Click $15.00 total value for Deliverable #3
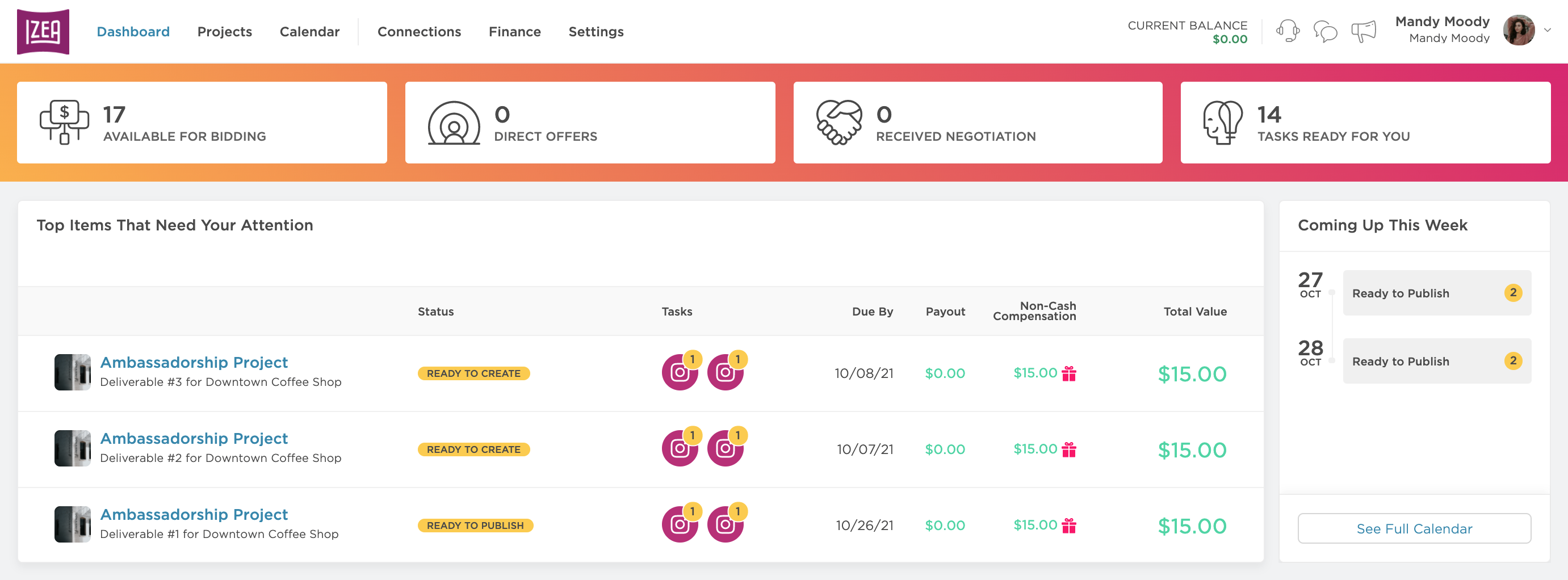This screenshot has width=1568, height=580. [x=1192, y=373]
